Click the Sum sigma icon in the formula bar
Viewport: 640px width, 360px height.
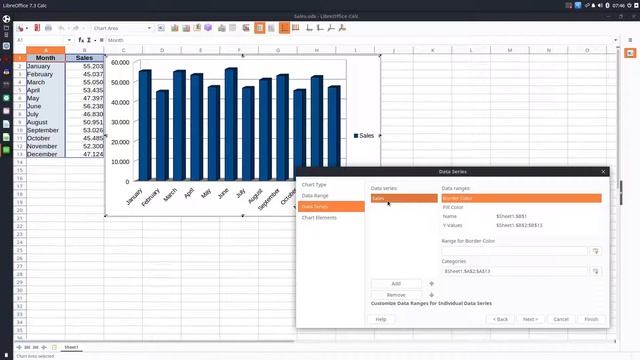89,40
